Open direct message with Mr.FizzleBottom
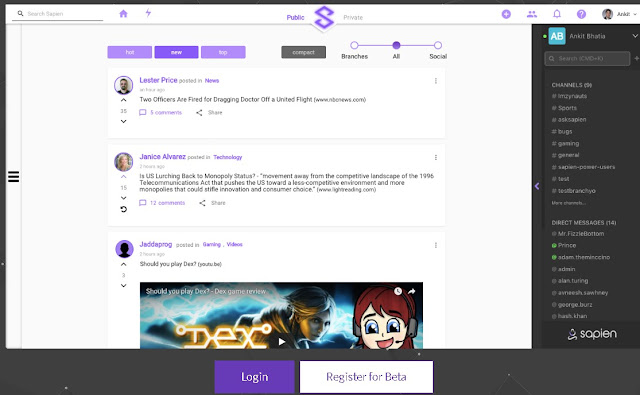 tap(578, 234)
